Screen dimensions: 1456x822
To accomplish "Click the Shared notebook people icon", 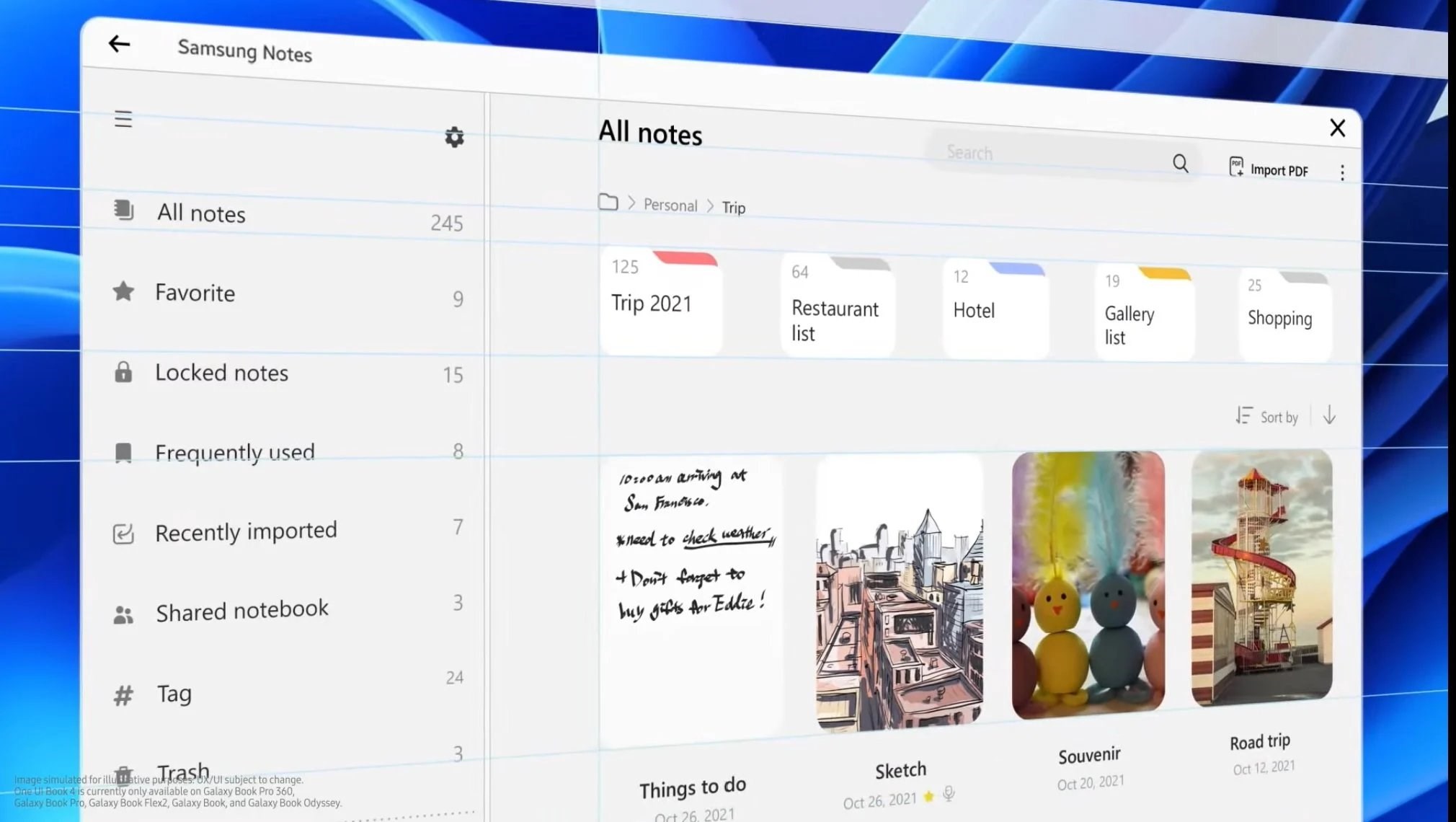I will click(x=123, y=611).
